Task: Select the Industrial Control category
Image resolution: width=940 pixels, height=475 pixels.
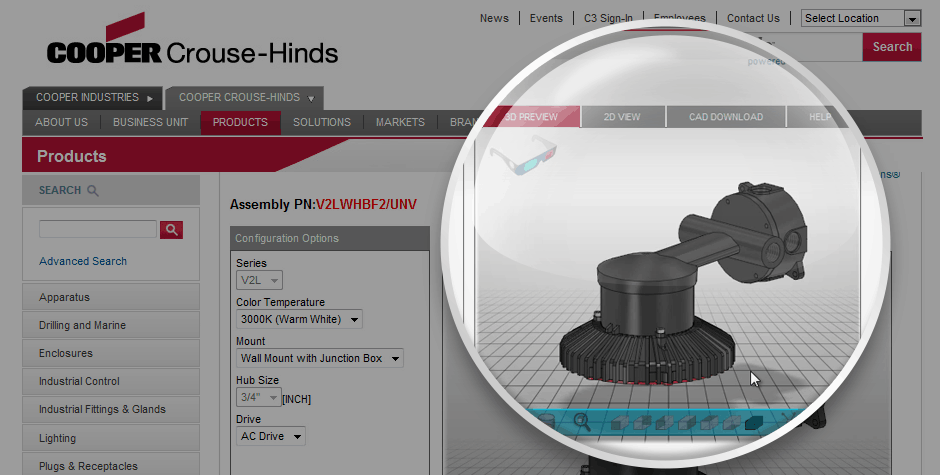Action: click(79, 381)
